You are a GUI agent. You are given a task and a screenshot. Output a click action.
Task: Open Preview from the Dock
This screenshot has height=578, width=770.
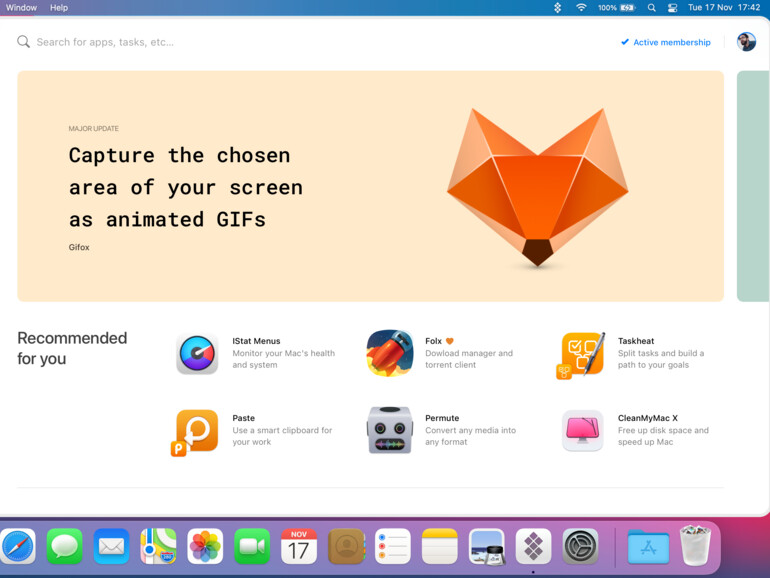click(486, 546)
